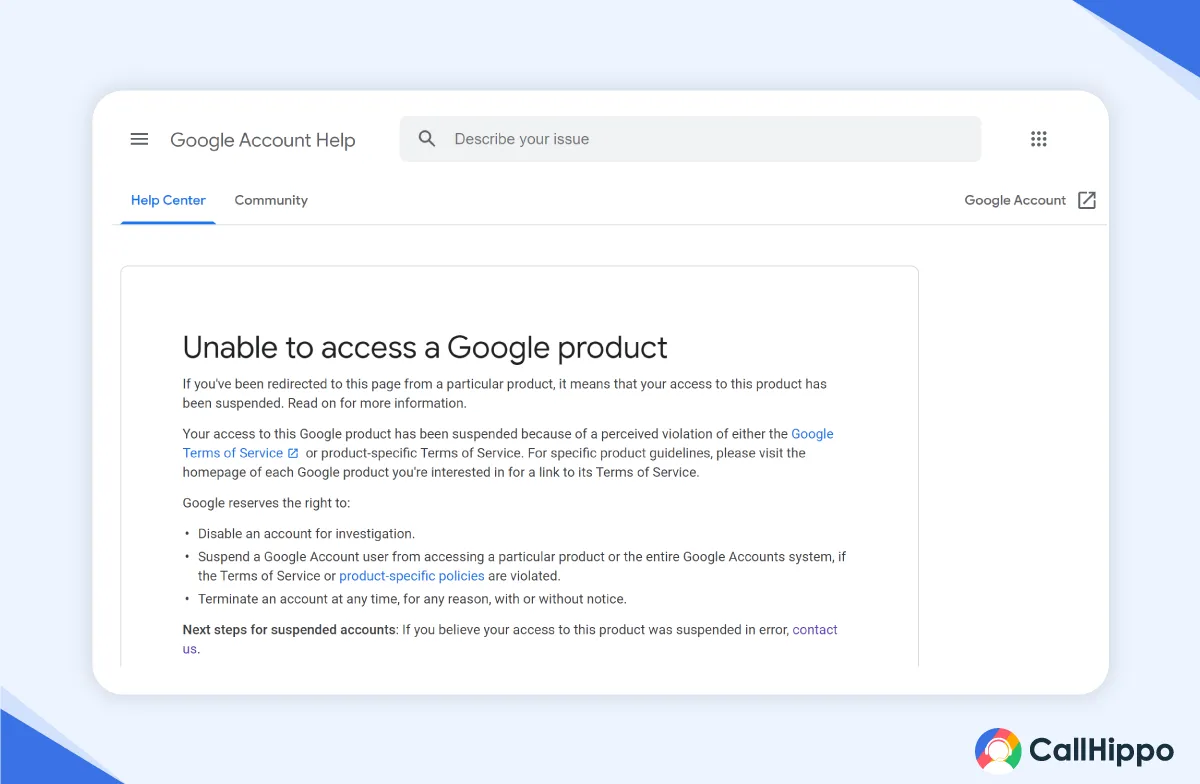
Task: Focus the Describe your issue search field
Action: pyautogui.click(x=690, y=139)
